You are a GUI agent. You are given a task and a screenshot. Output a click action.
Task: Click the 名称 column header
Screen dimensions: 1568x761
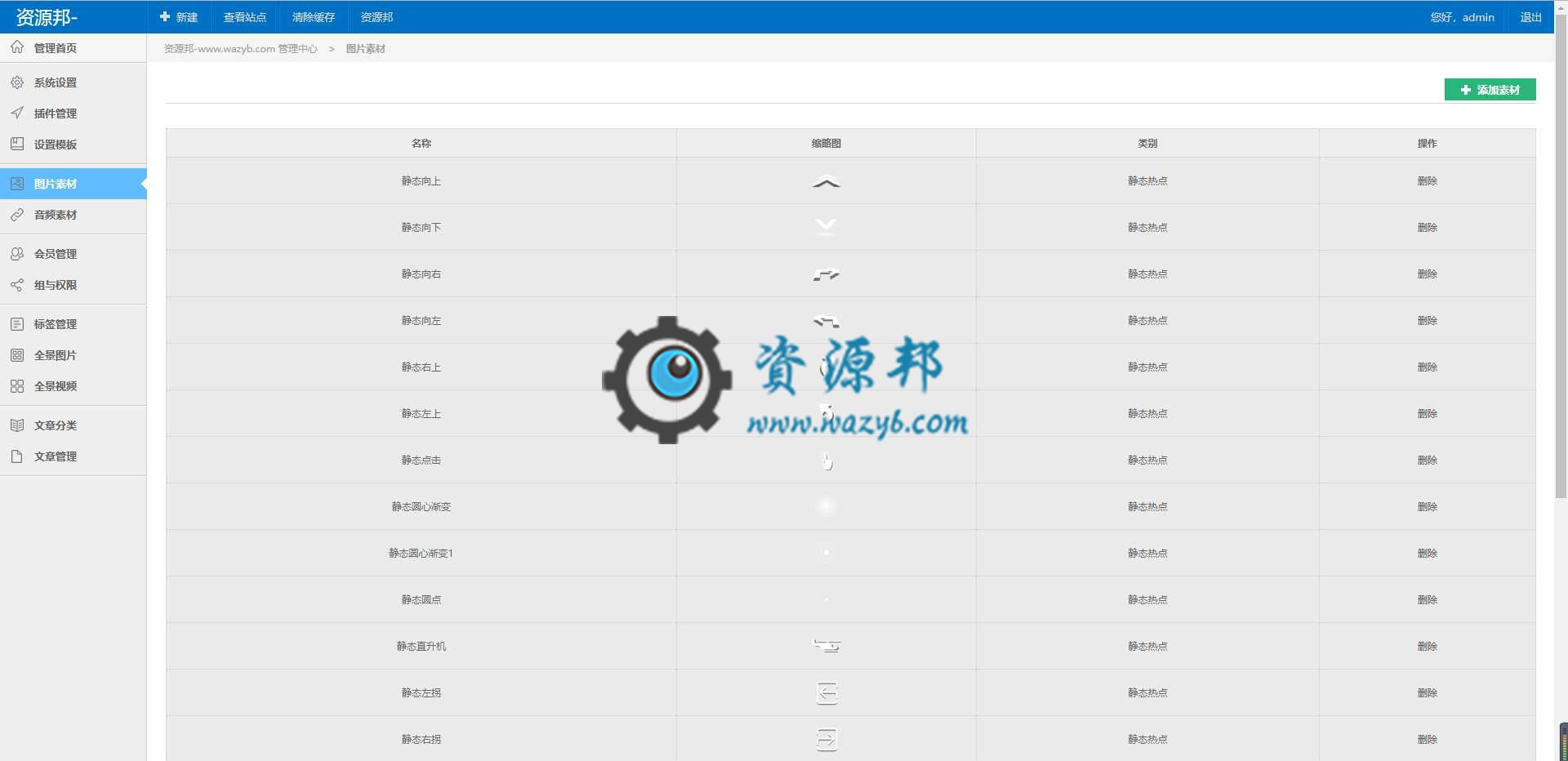click(421, 143)
